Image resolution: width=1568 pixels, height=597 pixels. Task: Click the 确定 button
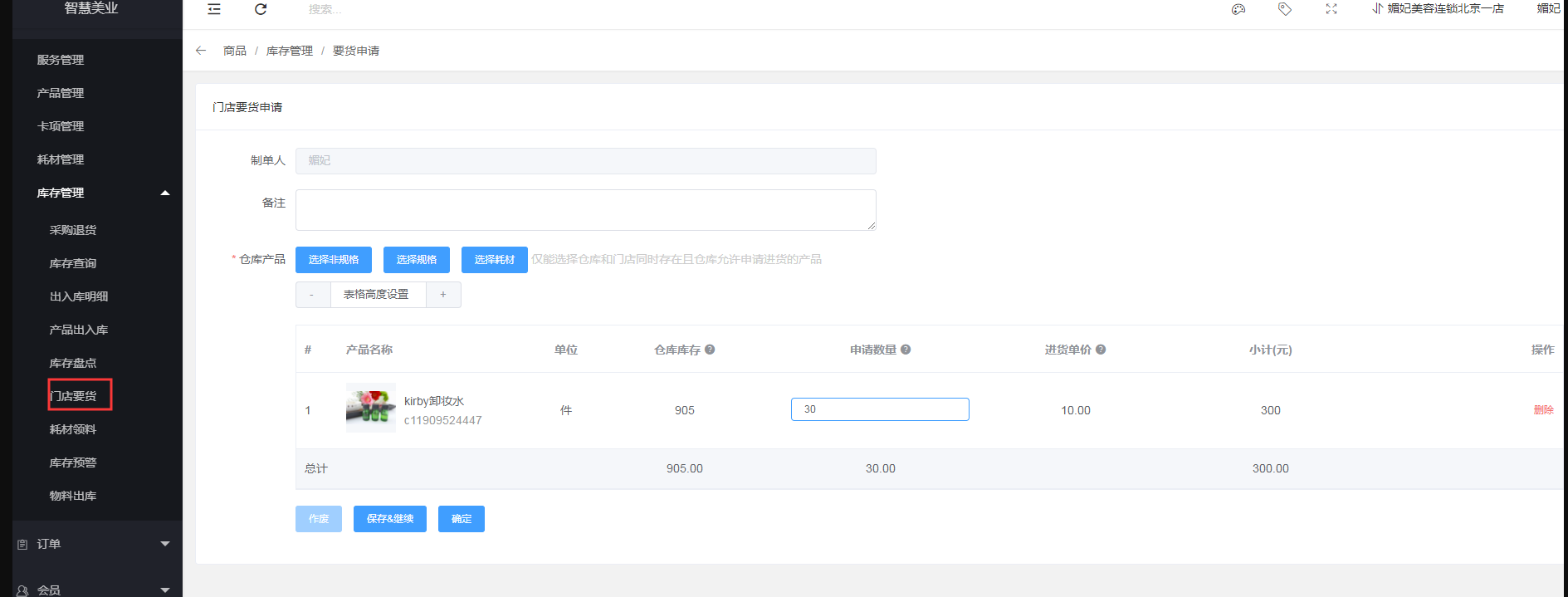[x=462, y=519]
